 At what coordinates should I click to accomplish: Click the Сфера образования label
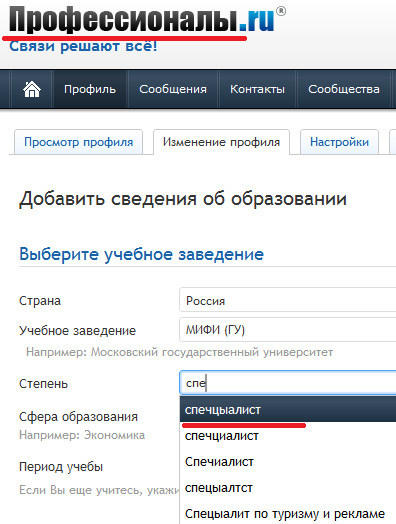coord(78,417)
